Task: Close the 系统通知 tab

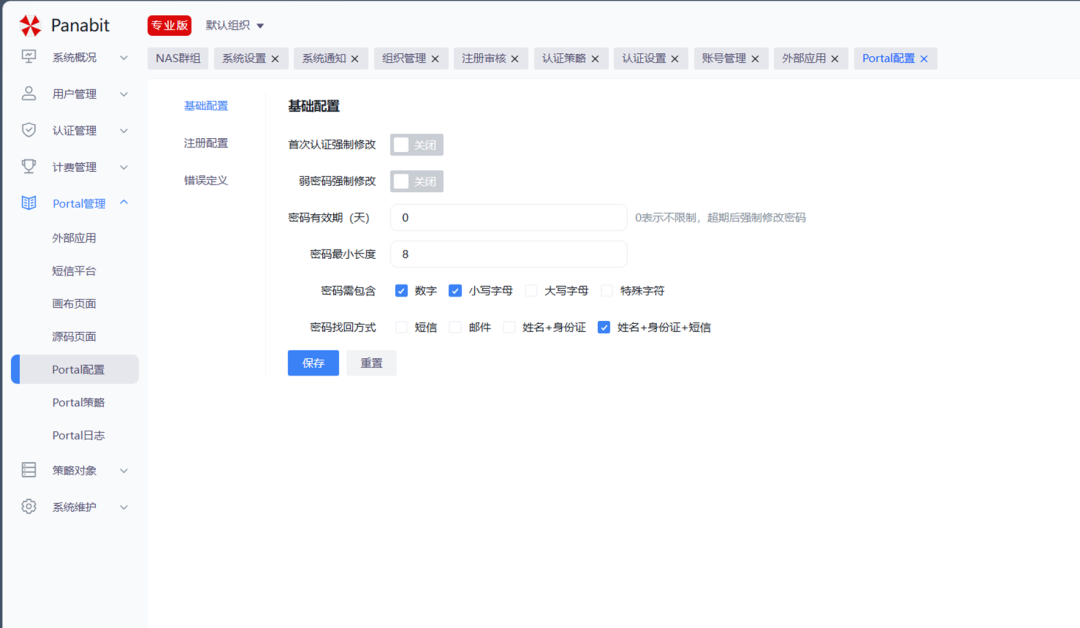Action: tap(355, 59)
